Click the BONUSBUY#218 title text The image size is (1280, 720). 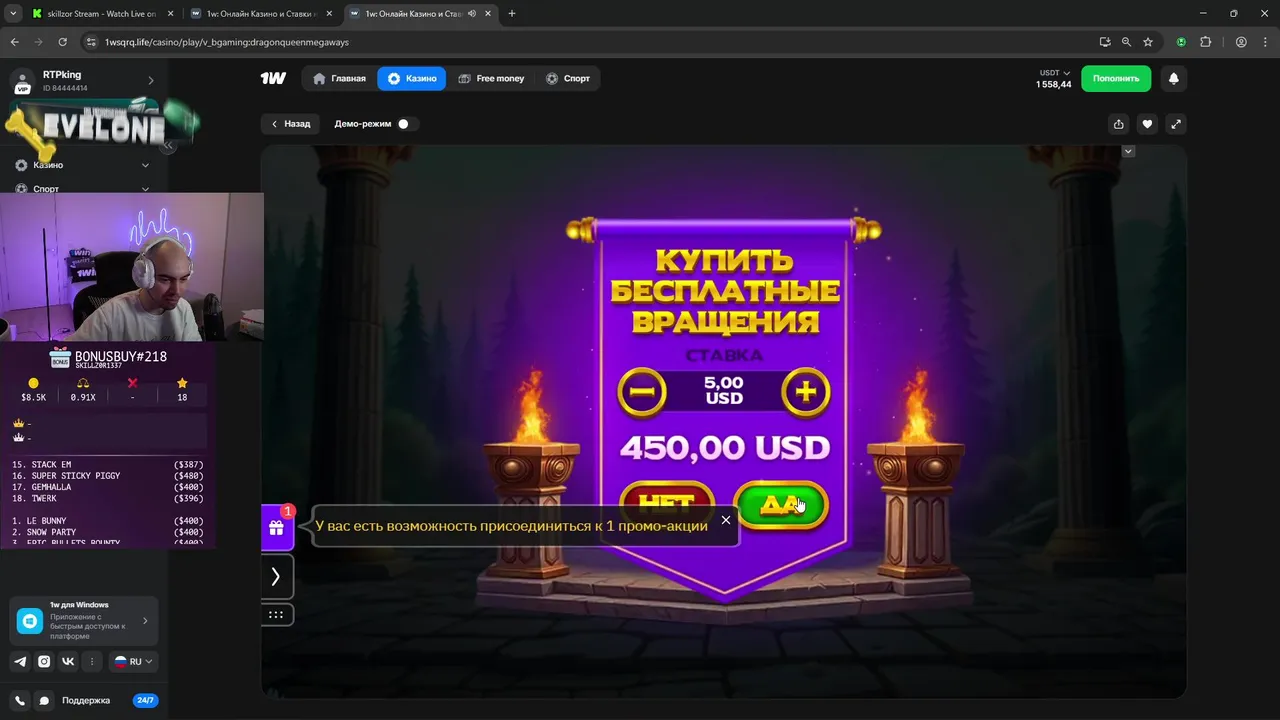coord(121,356)
